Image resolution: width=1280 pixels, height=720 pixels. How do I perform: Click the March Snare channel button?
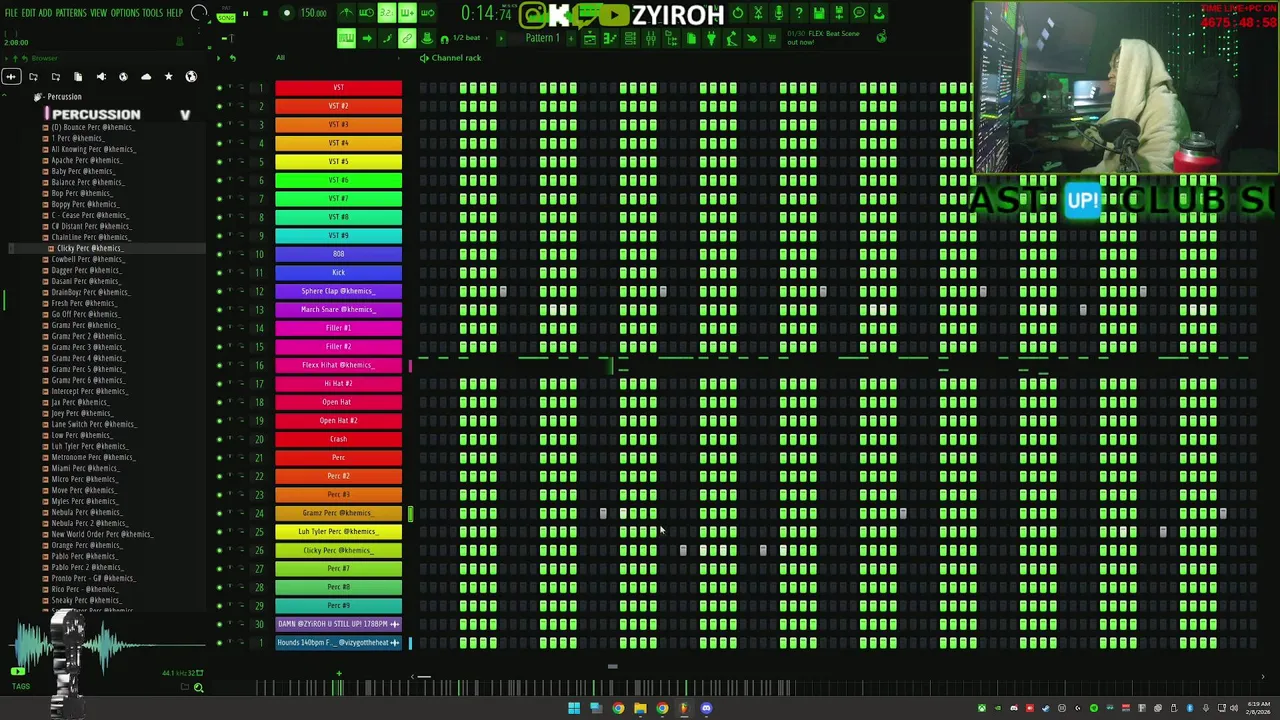[x=338, y=310]
